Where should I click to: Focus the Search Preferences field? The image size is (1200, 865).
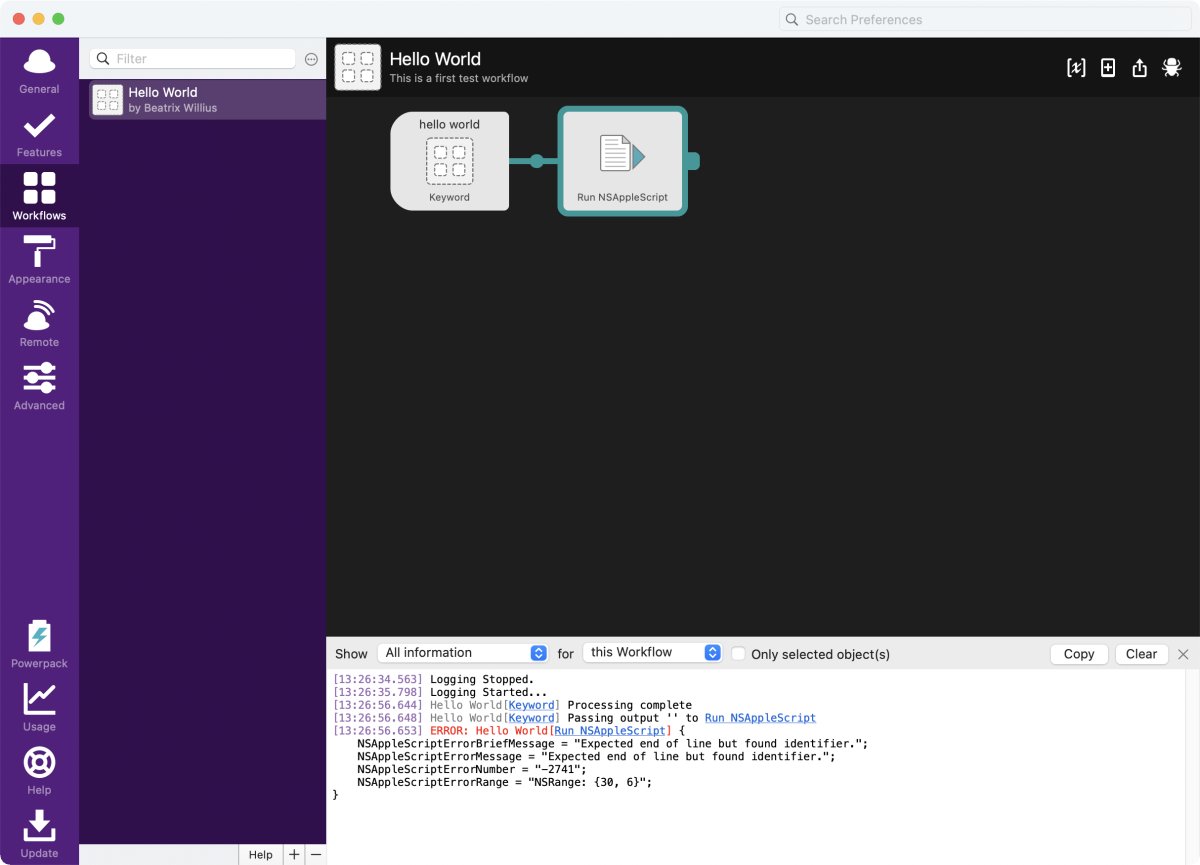(x=986, y=19)
